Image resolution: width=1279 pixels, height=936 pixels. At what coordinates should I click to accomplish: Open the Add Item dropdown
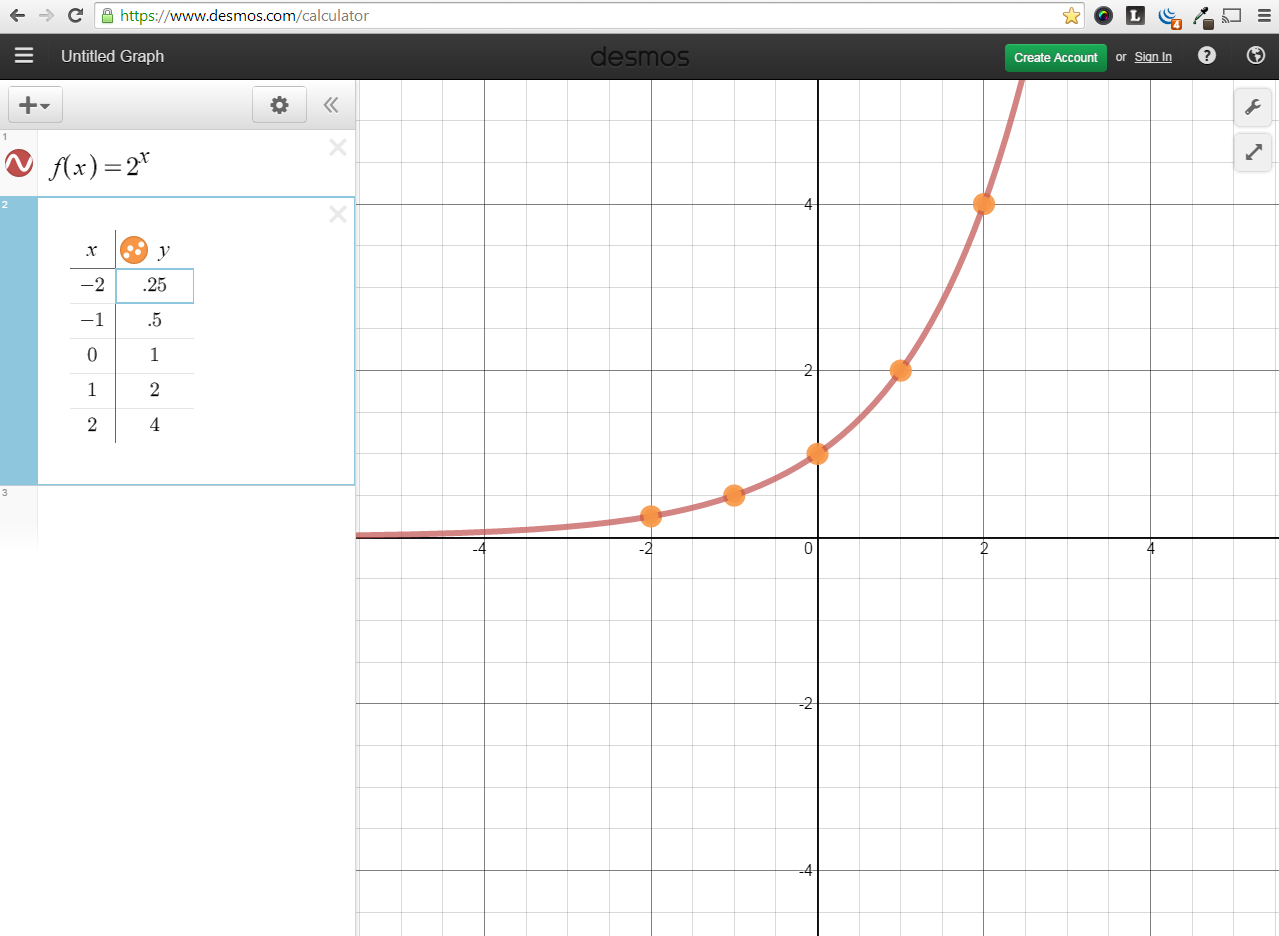pyautogui.click(x=35, y=105)
